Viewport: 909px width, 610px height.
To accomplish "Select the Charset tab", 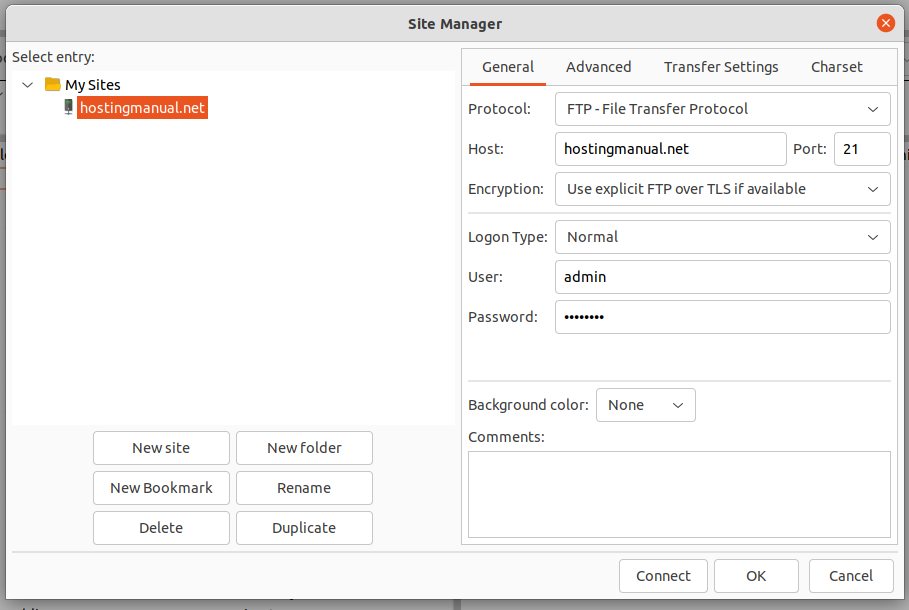I will click(836, 67).
